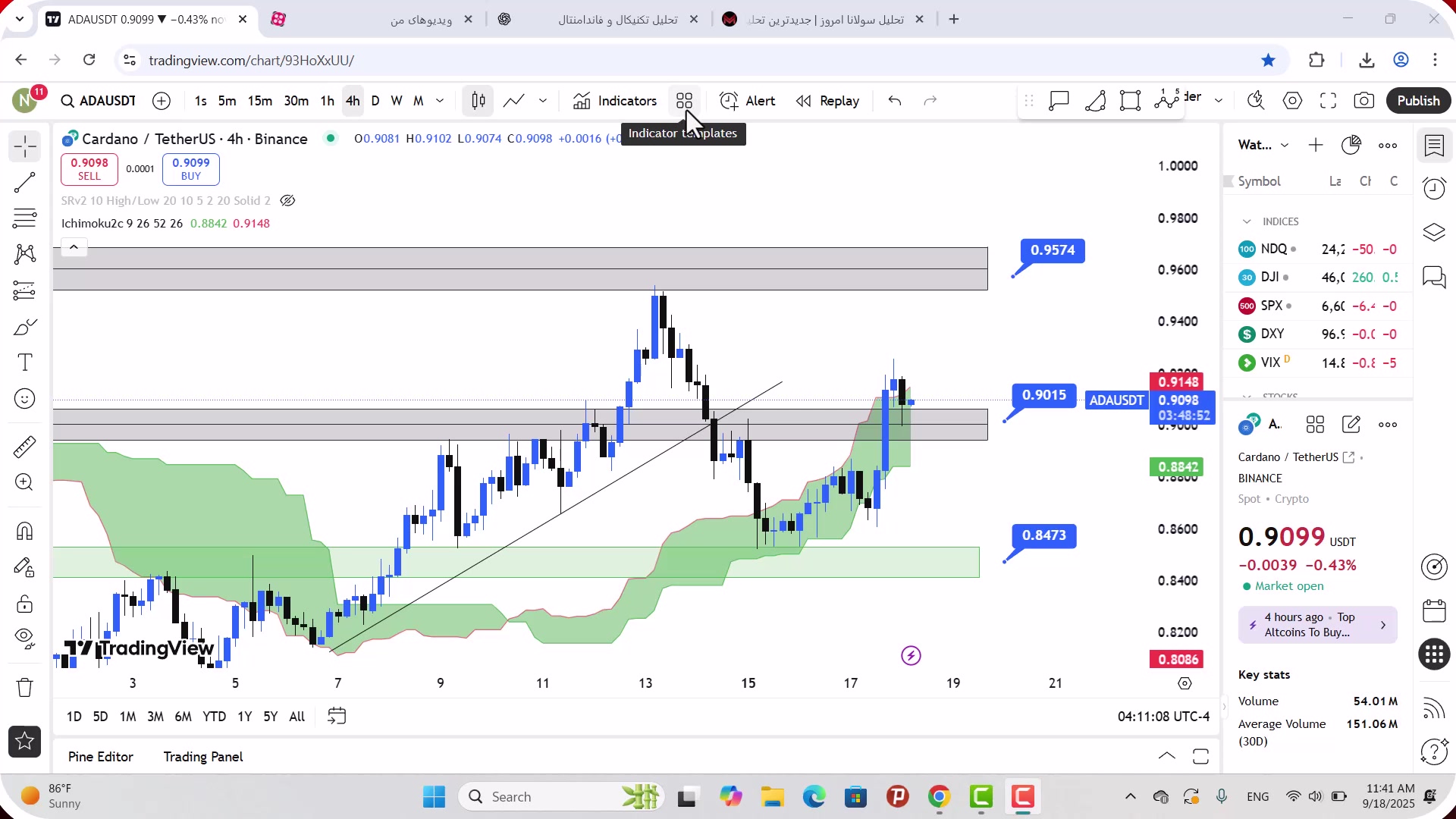Start bar Replay mode
1456x819 pixels.
point(827,101)
